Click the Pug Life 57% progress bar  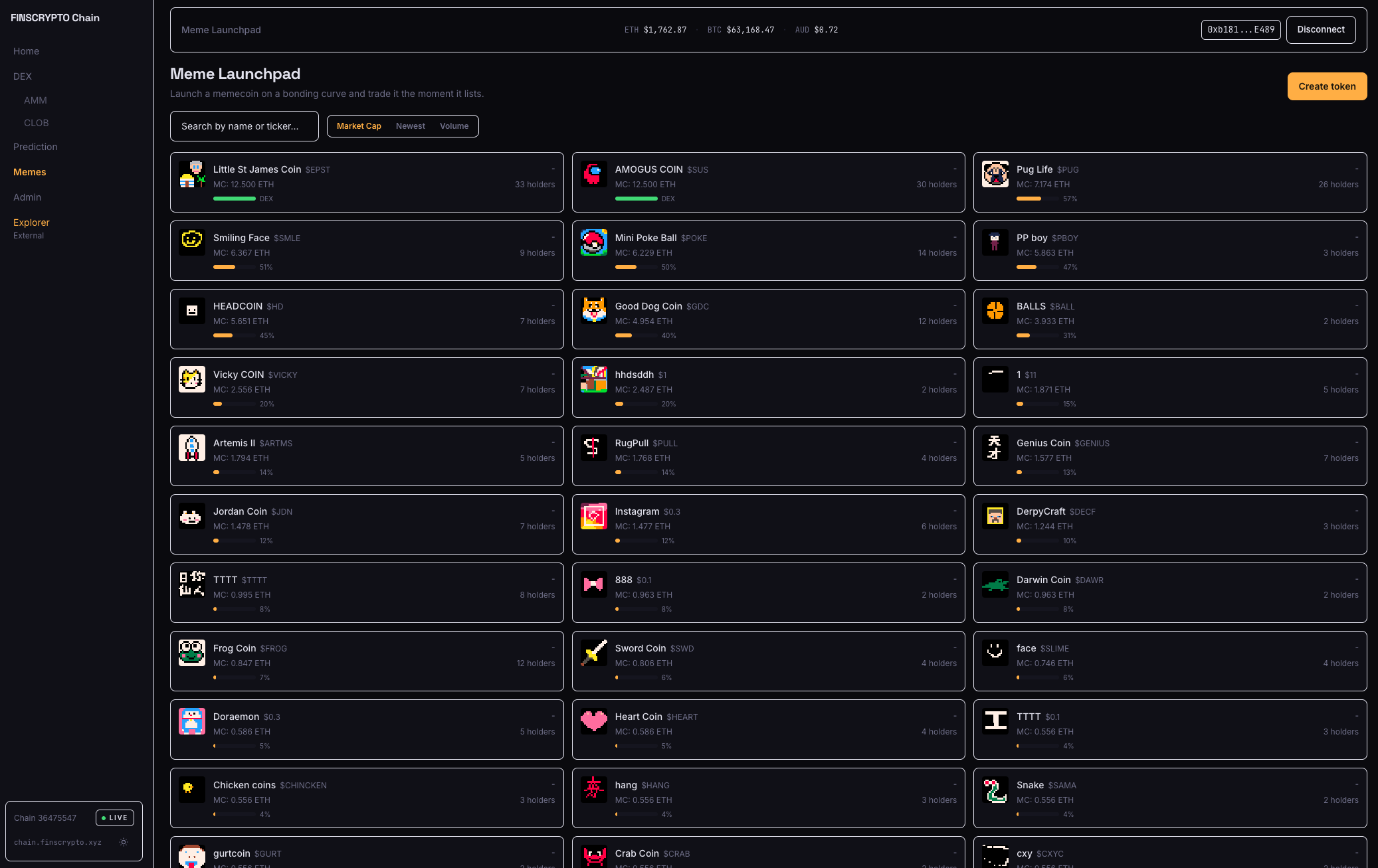click(1038, 199)
